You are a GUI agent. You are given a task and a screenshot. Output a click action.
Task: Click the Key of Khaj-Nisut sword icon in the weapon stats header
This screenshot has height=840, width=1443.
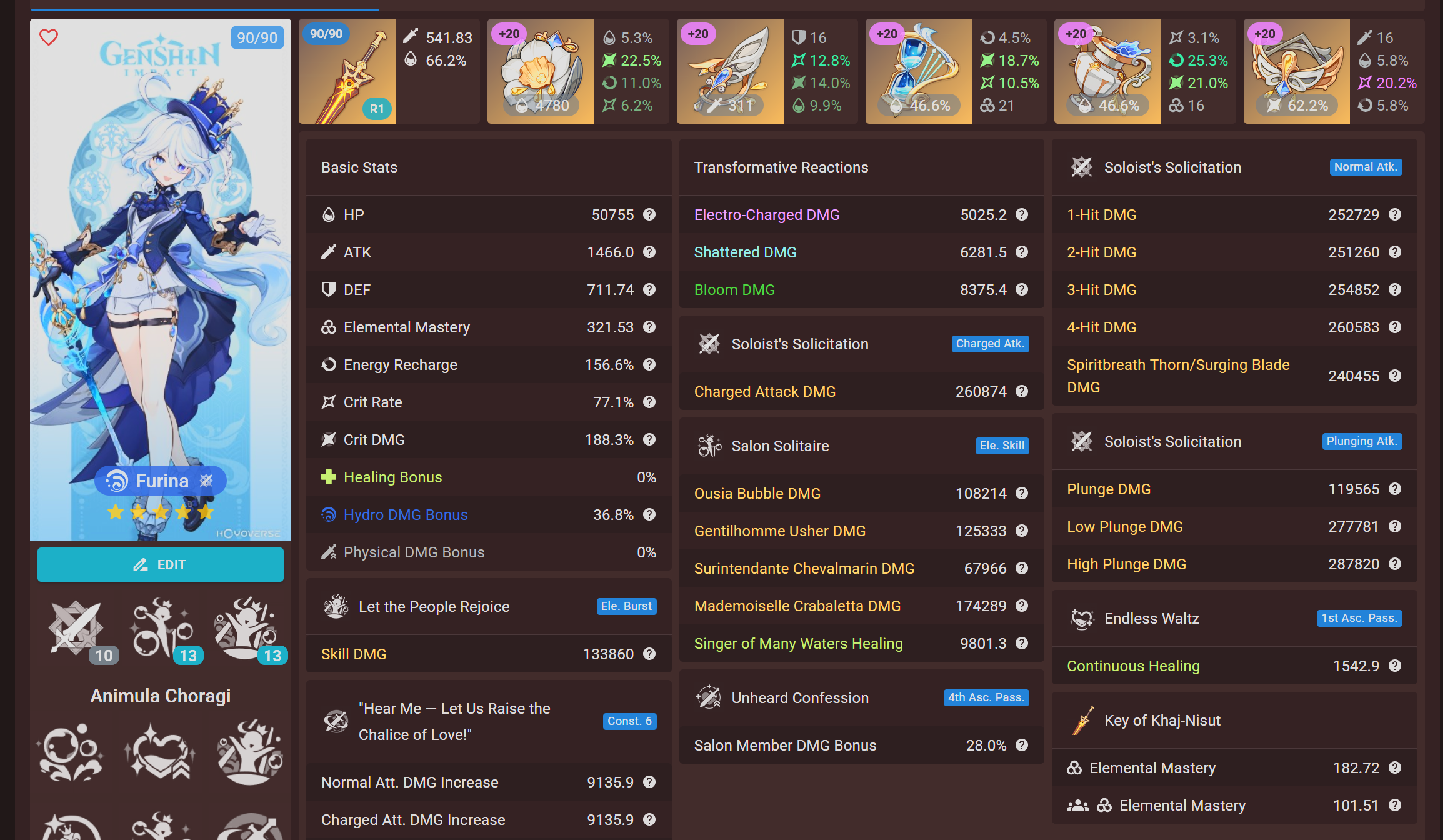click(x=1082, y=720)
